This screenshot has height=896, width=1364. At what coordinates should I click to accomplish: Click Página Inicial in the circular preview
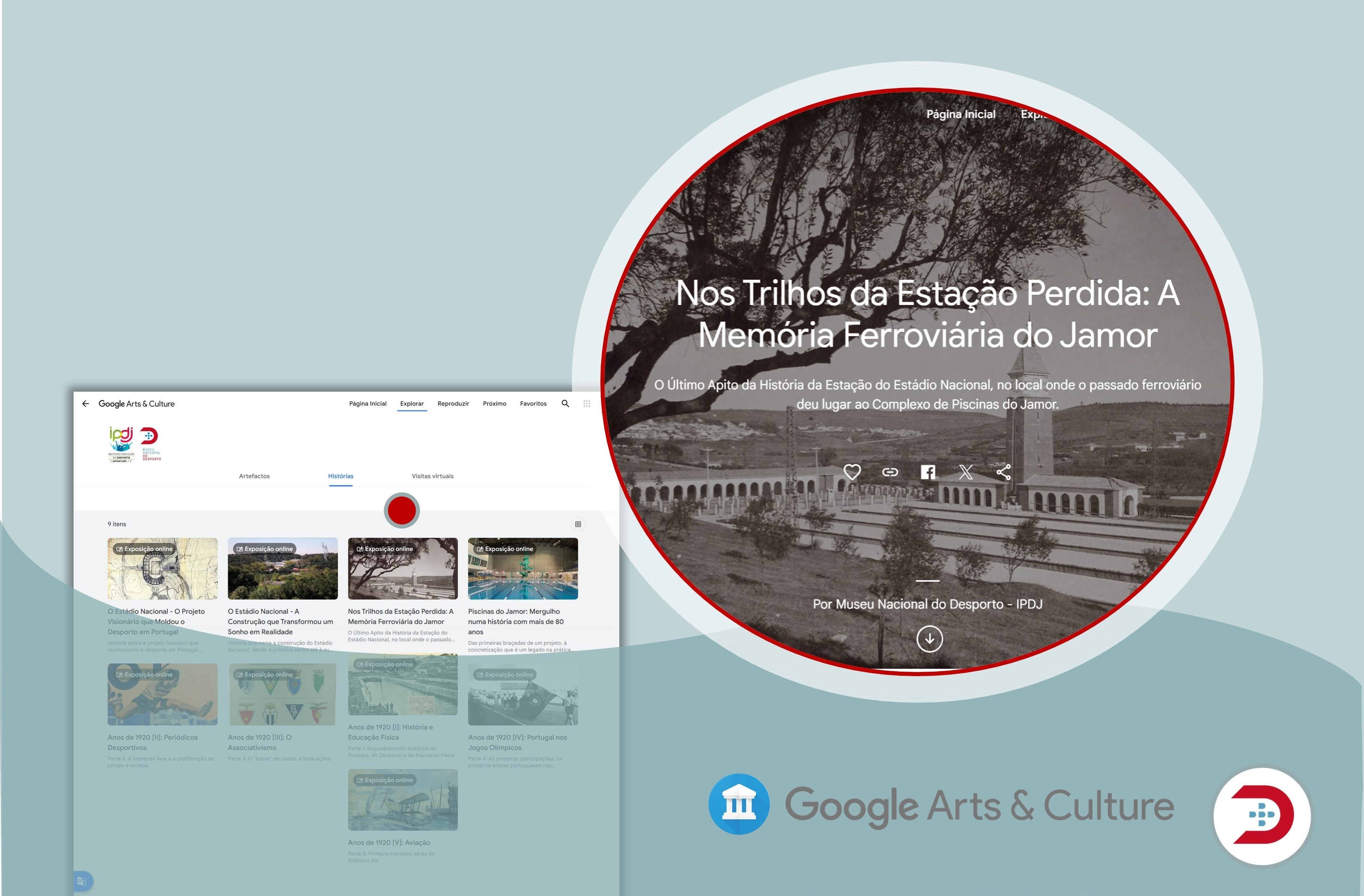(x=961, y=114)
